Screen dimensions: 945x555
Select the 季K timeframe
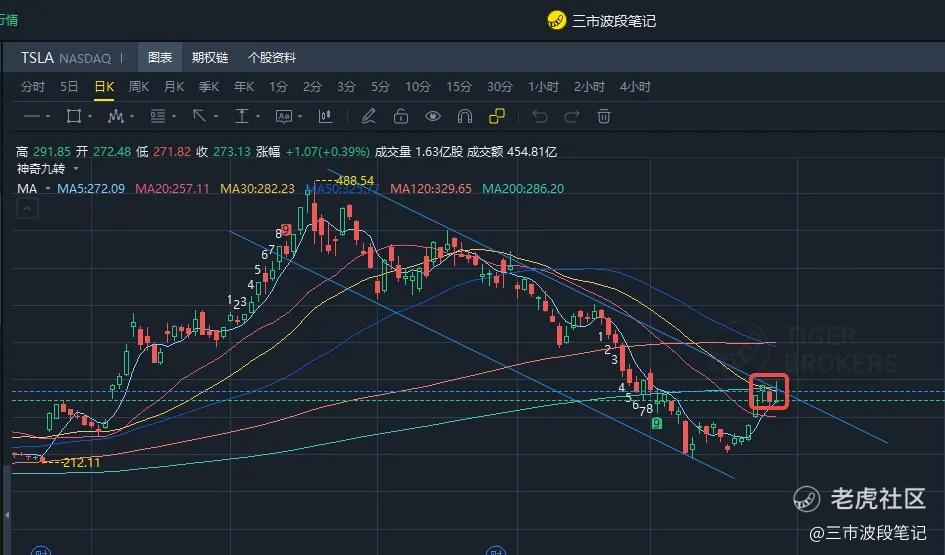209,87
